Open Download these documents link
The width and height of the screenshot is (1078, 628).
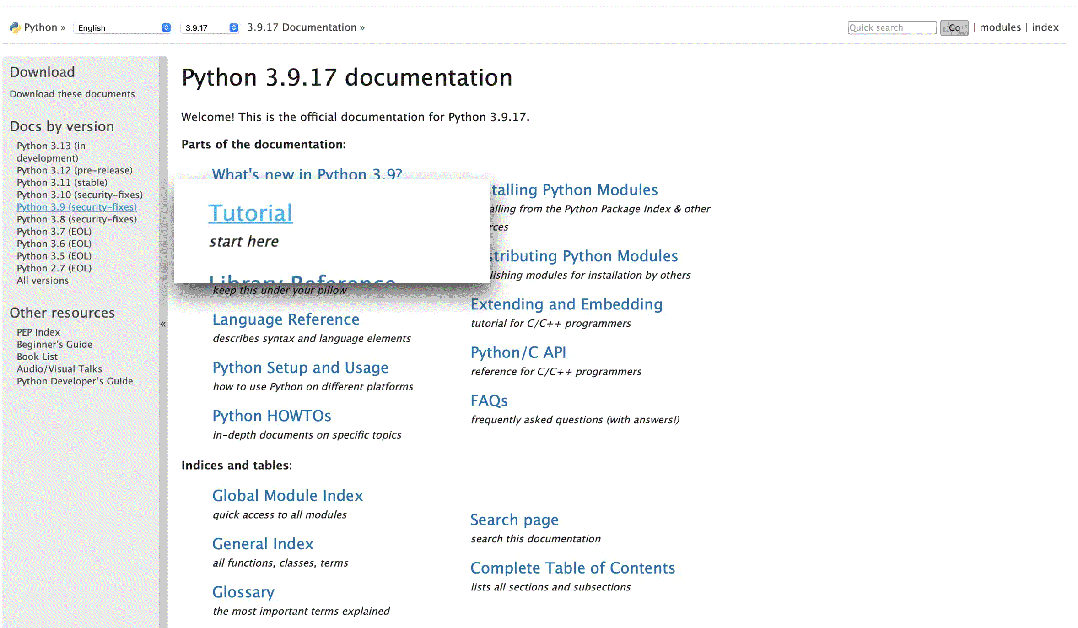click(72, 94)
